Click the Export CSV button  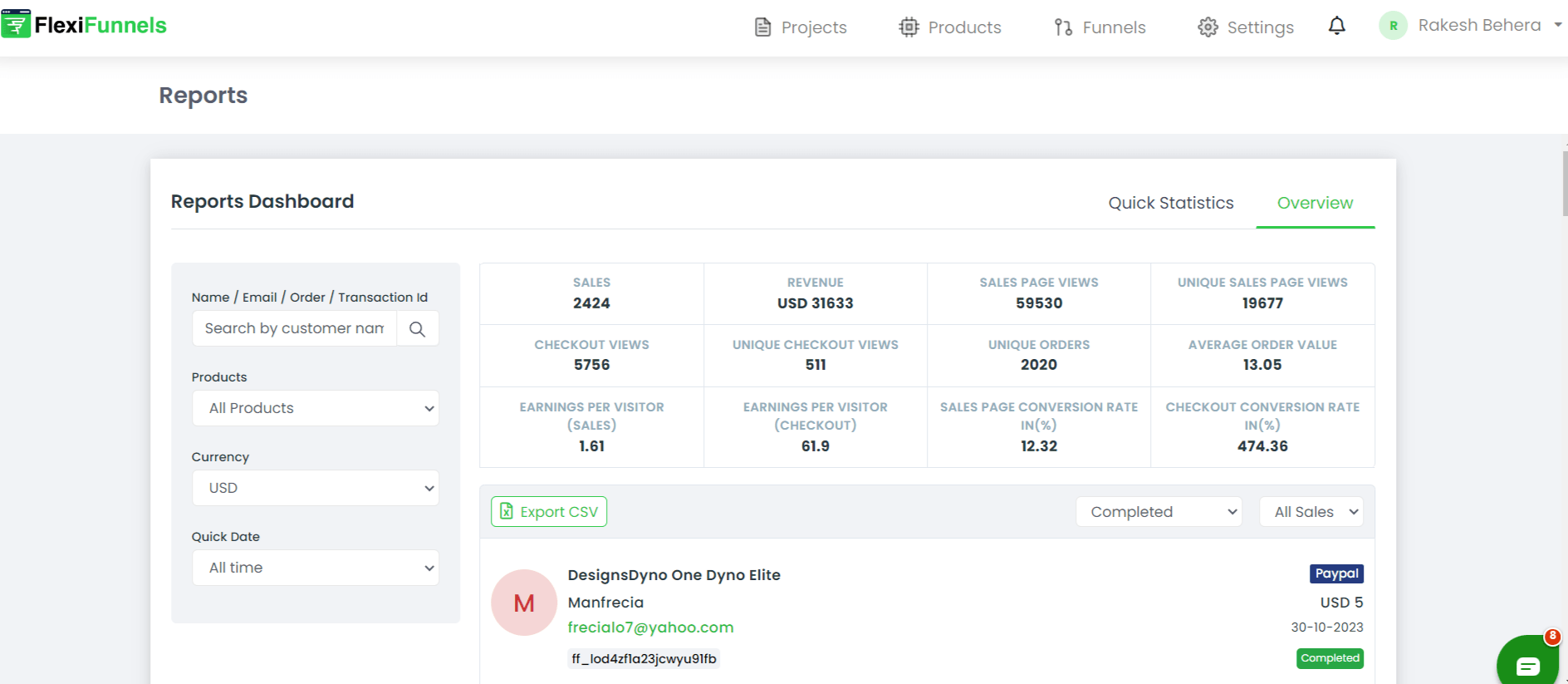point(549,512)
